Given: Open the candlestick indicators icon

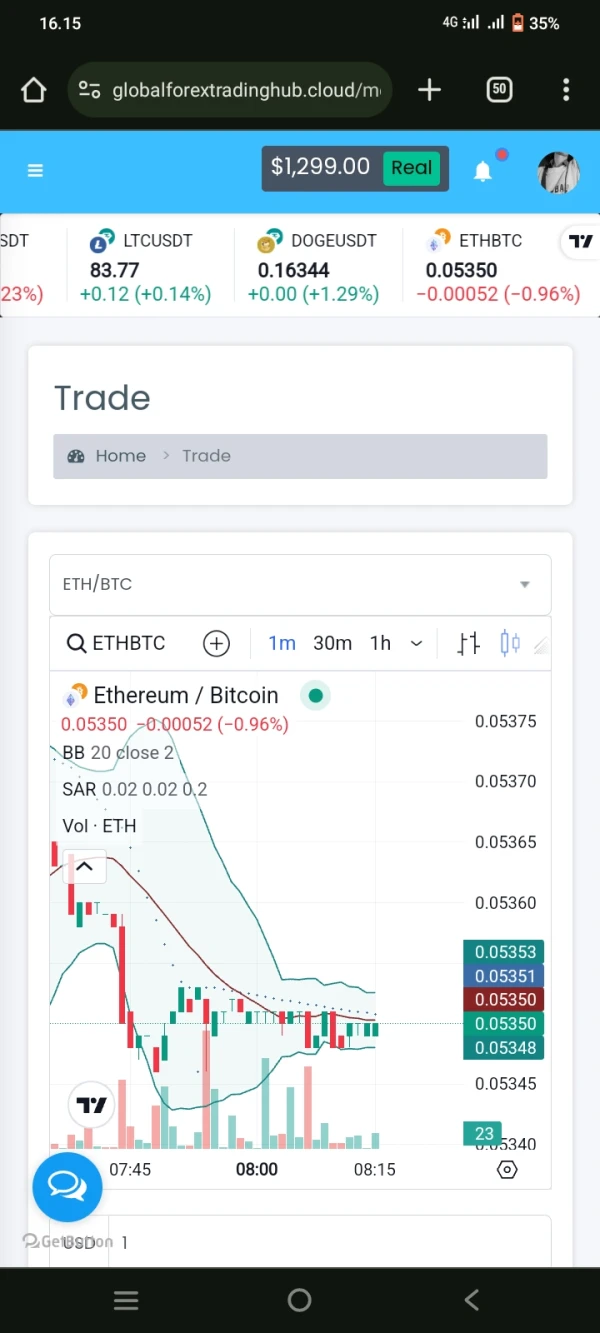Looking at the screenshot, I should [x=510, y=643].
